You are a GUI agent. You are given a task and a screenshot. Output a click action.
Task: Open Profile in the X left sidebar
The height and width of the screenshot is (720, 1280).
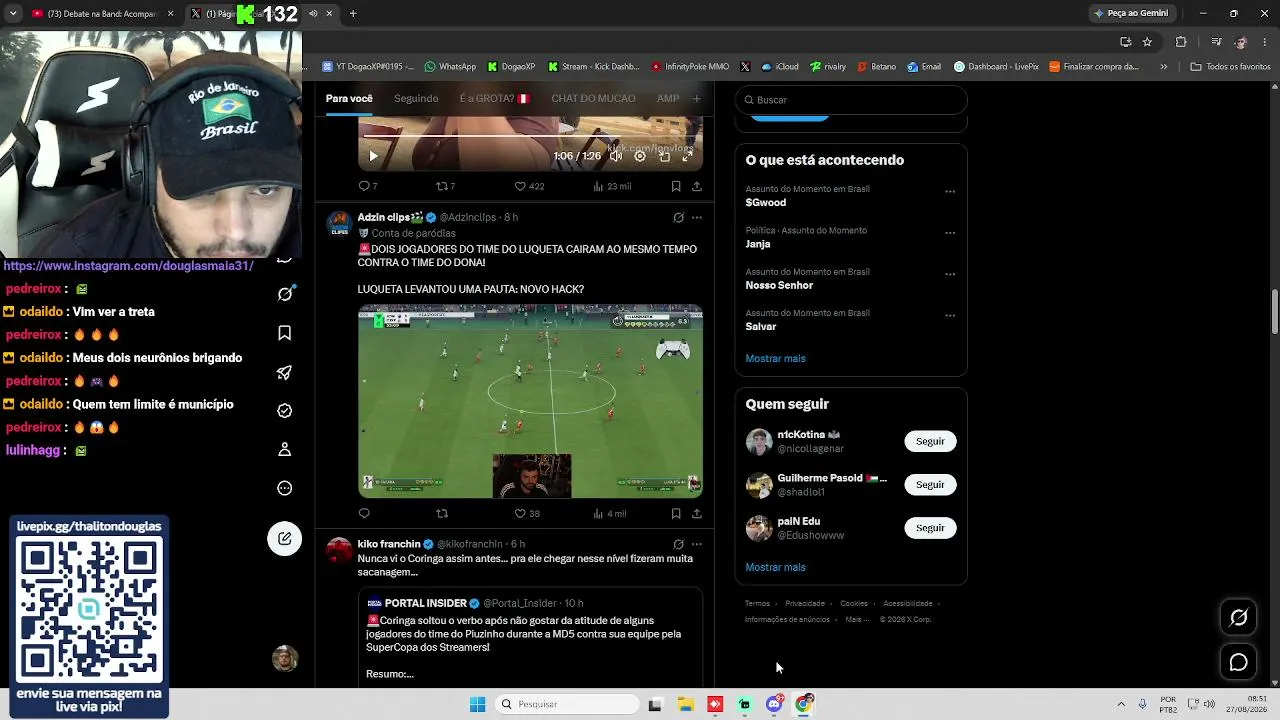(x=285, y=450)
